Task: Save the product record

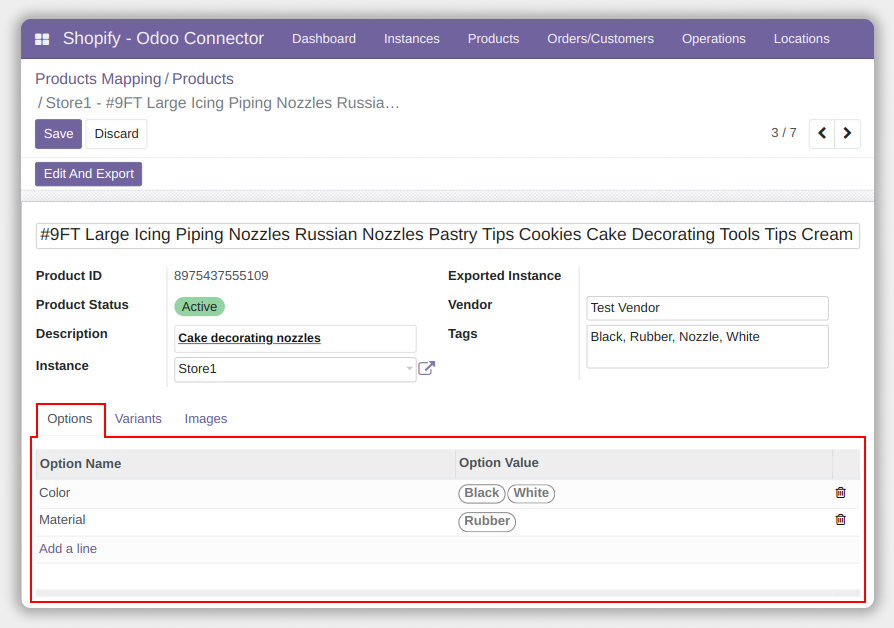Action: pos(58,134)
